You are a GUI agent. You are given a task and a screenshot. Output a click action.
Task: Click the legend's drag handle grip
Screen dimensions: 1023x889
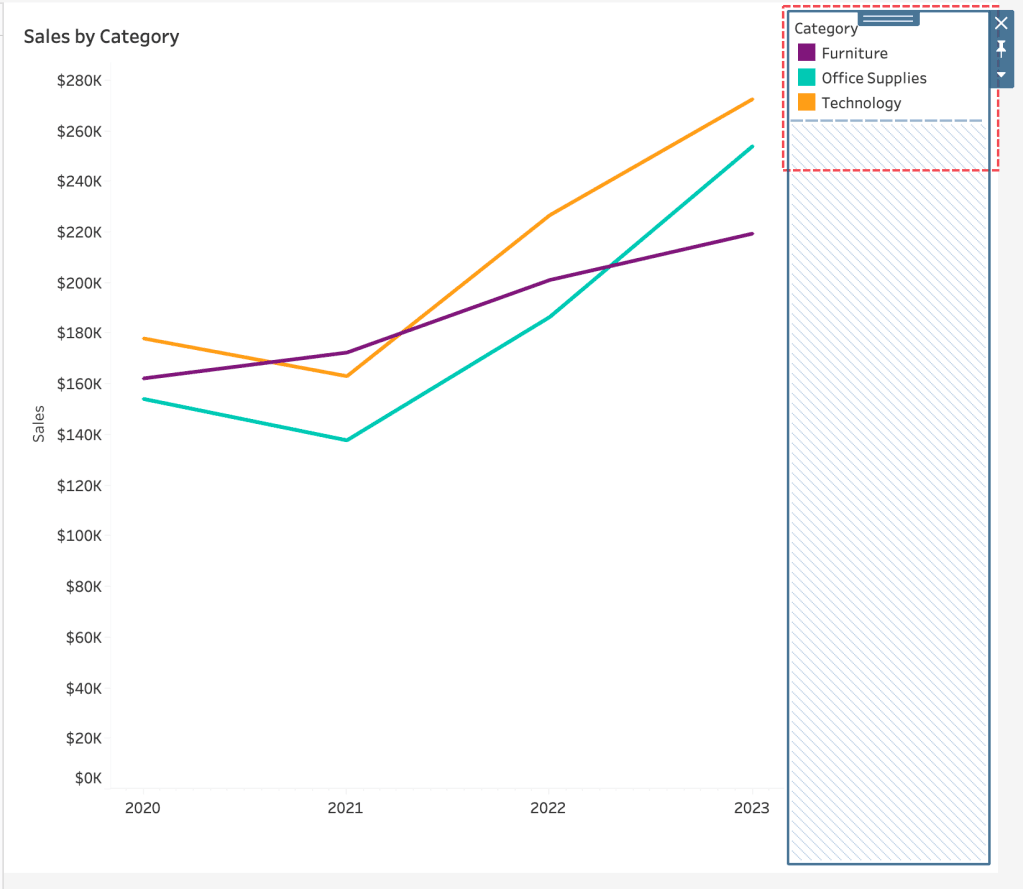pos(888,18)
